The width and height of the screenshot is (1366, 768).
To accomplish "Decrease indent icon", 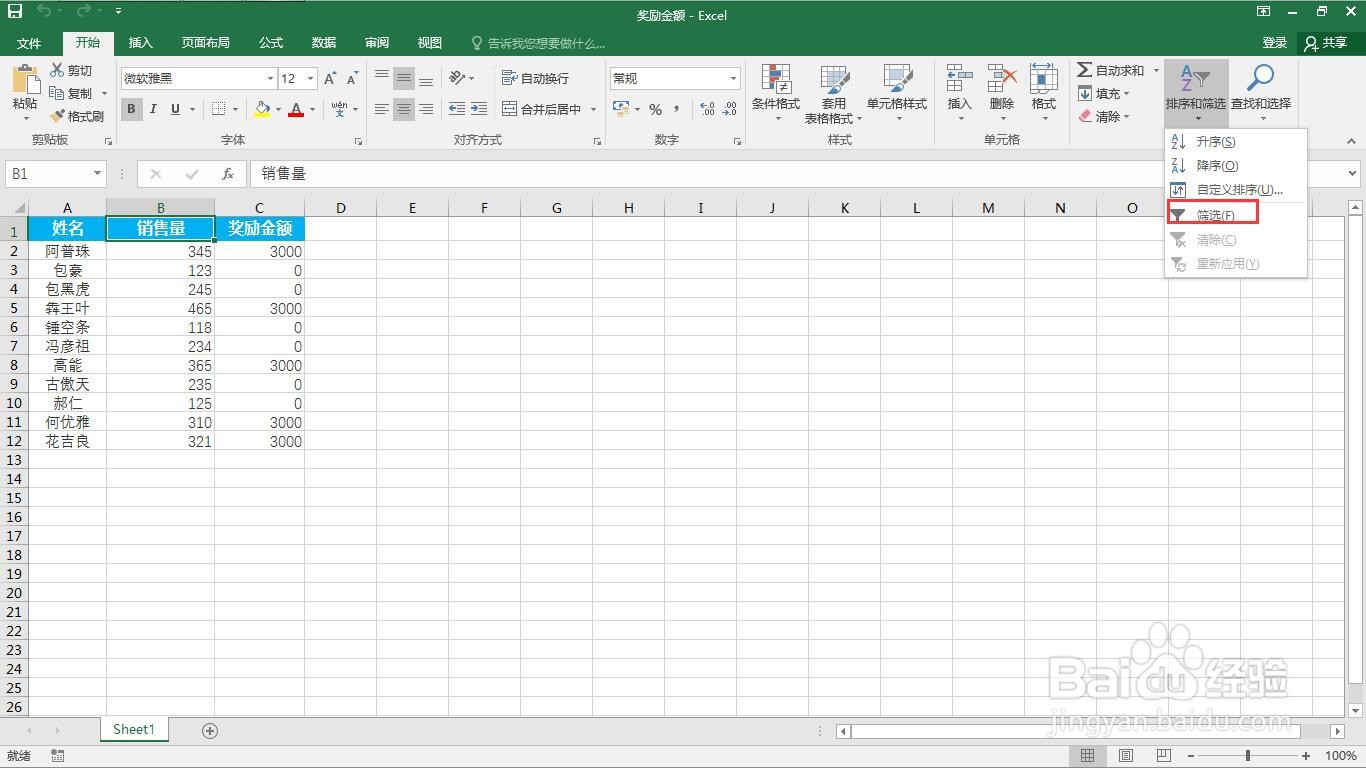I will point(457,109).
